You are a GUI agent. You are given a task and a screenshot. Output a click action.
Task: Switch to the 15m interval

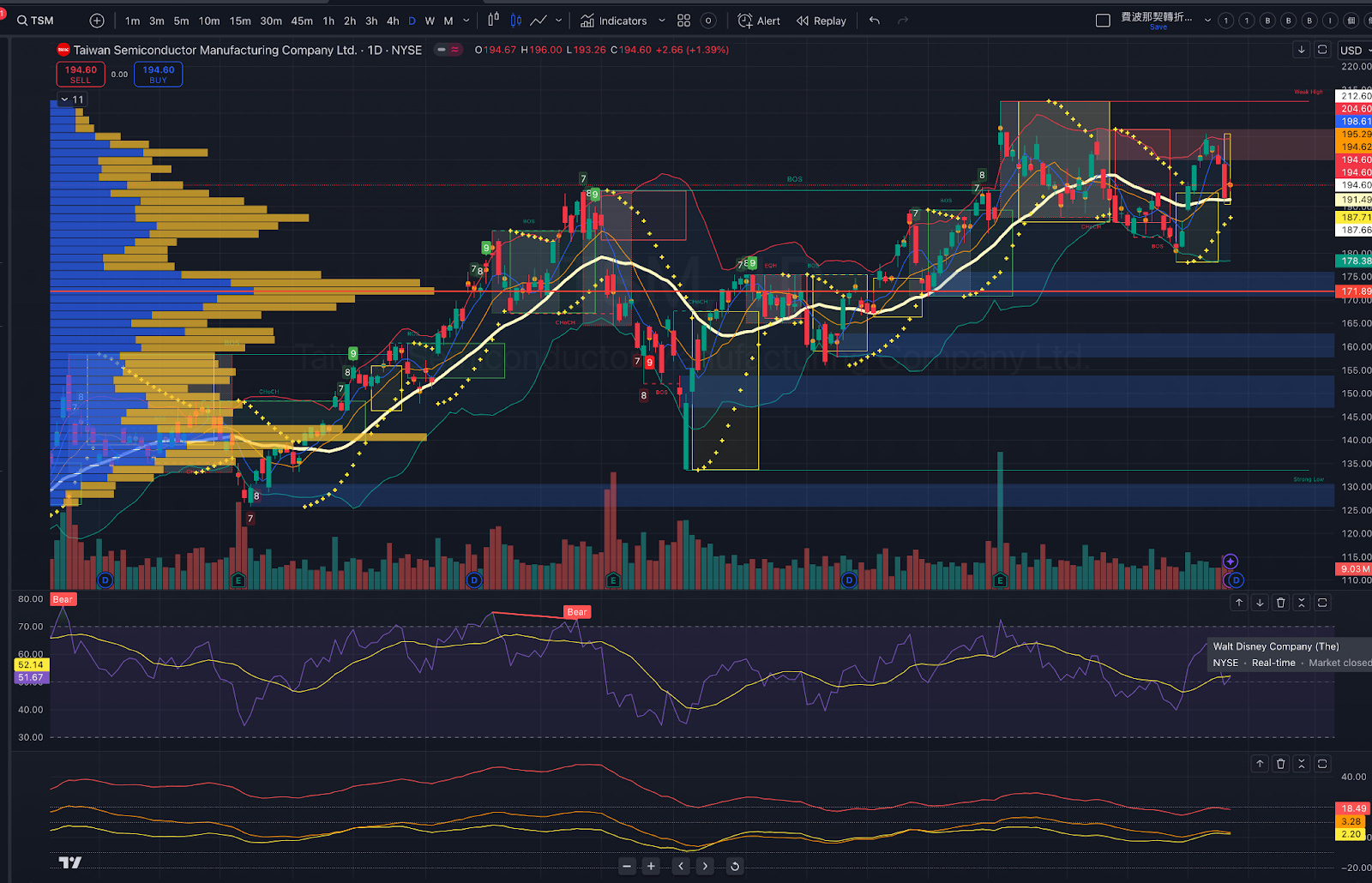[x=240, y=21]
